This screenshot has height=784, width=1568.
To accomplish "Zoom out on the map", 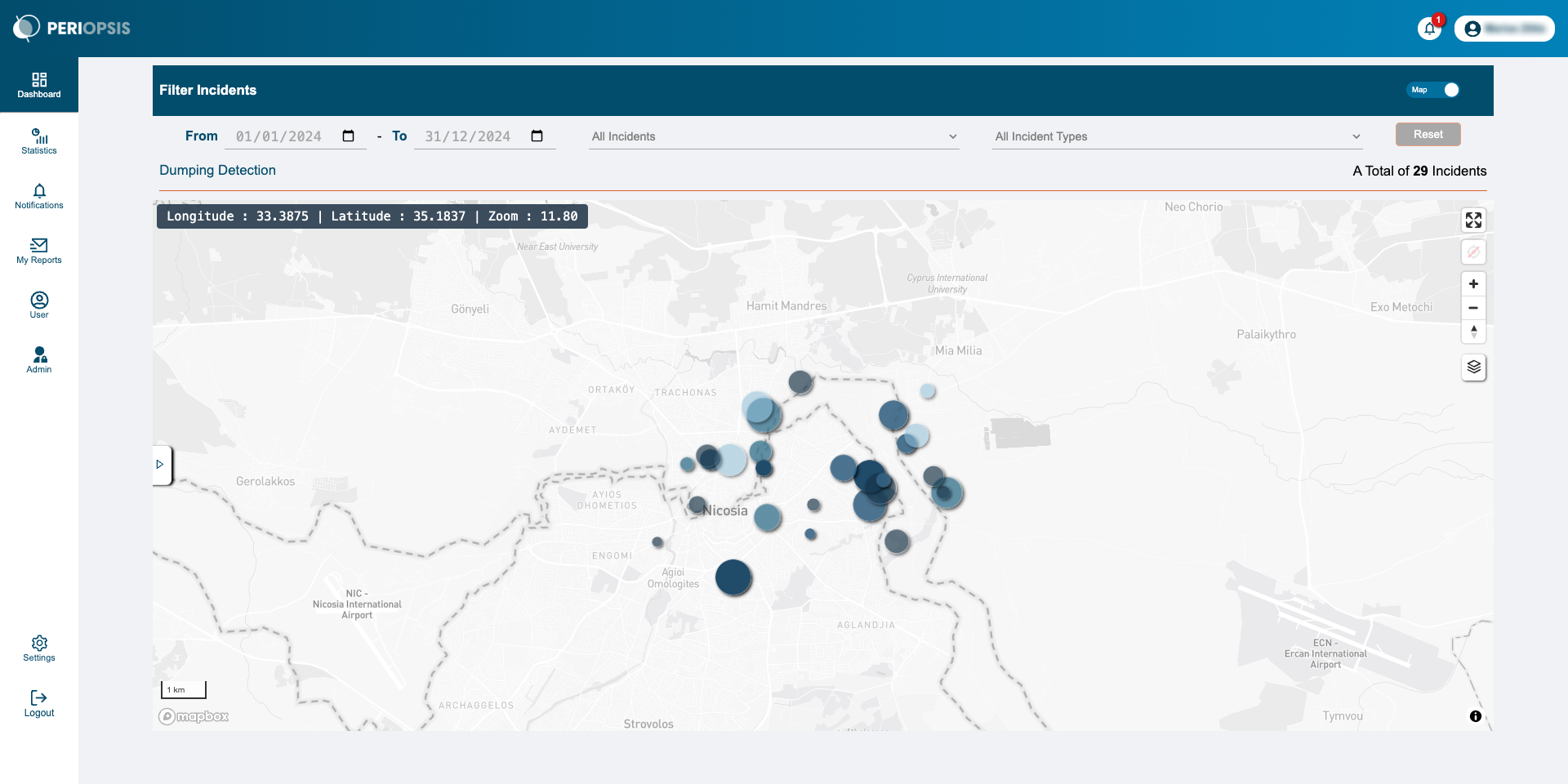I will point(1473,308).
